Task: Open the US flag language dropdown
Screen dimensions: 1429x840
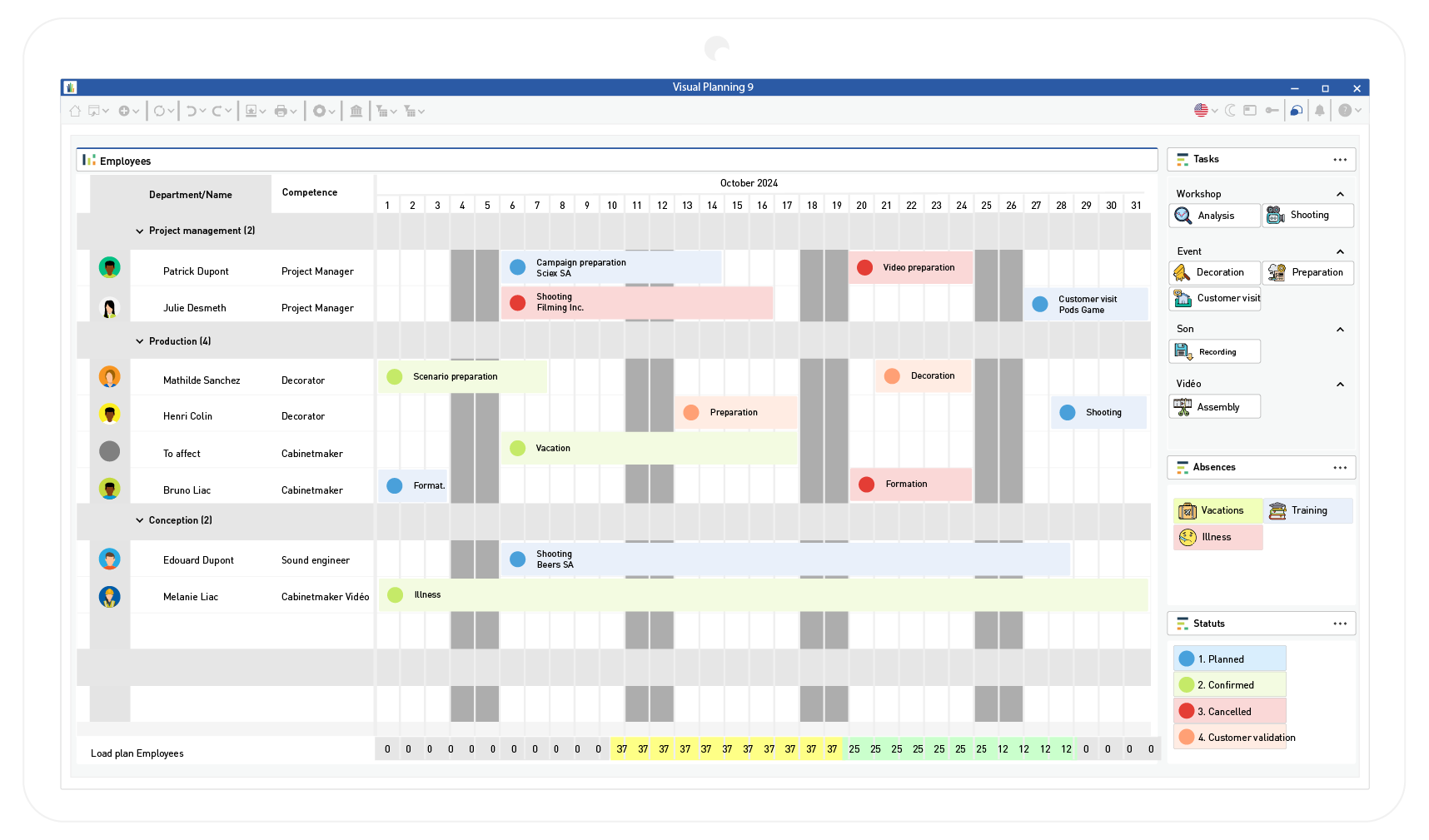Action: [x=1205, y=111]
